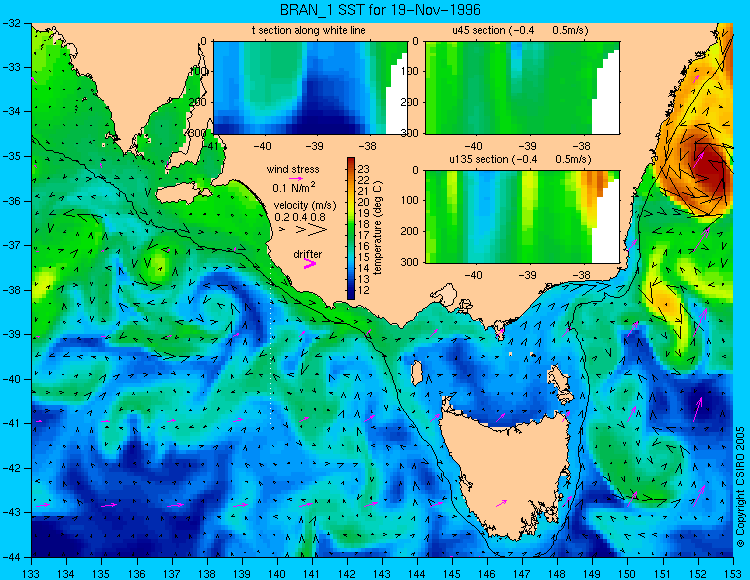
Task: Click the '20' tick label on the colorbar
Action: tap(364, 202)
